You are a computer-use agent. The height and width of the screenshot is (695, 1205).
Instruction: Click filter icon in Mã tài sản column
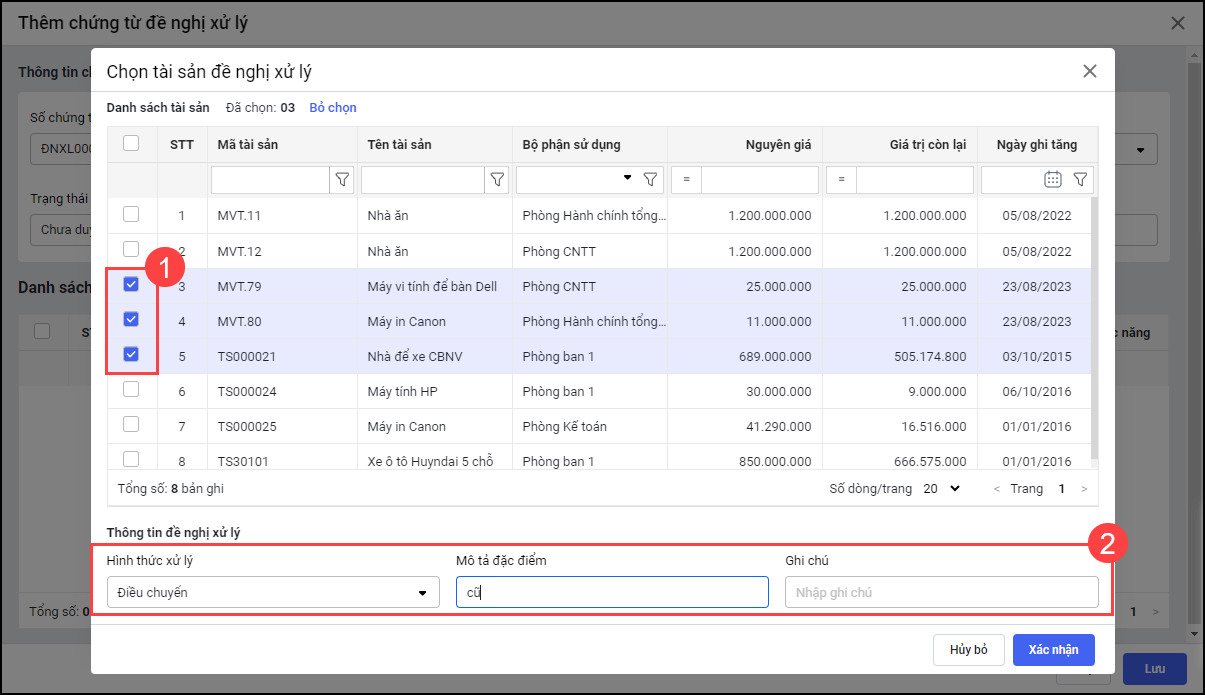click(x=342, y=180)
